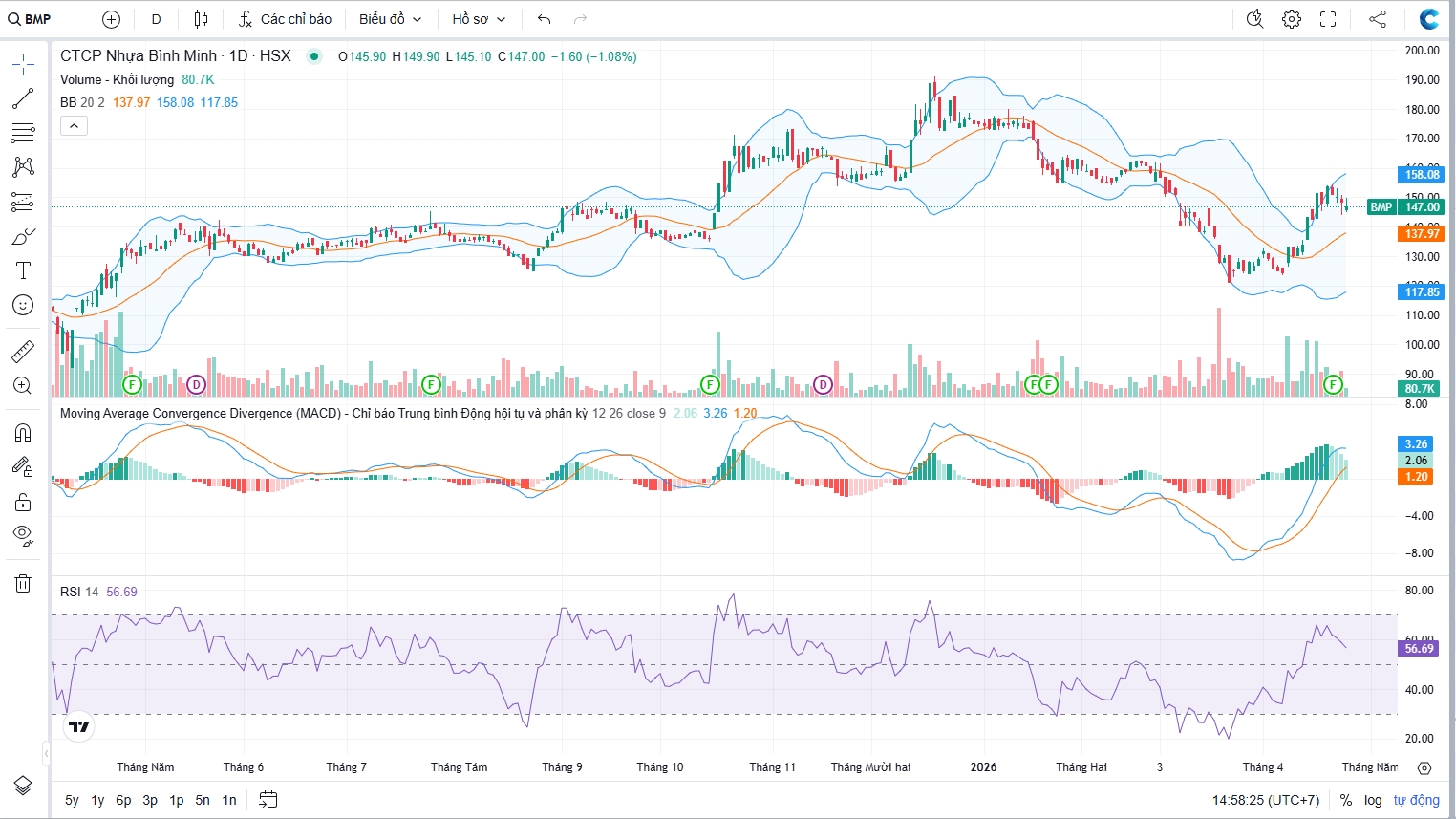Pick the ruler measure tool

[x=23, y=352]
